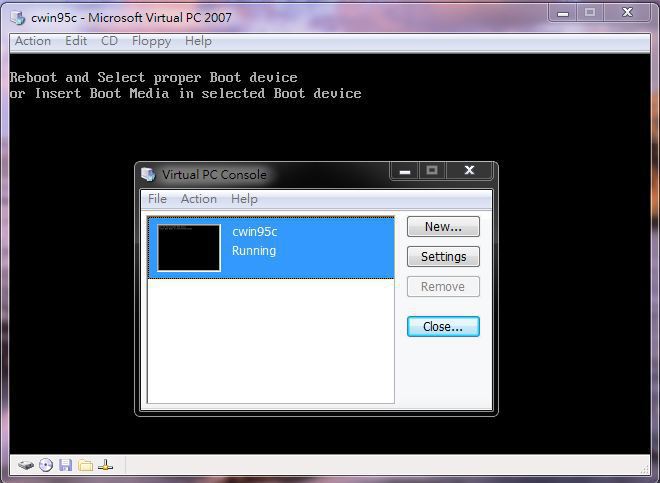Viewport: 660px width, 483px height.
Task: Click the network adapter status icon
Action: coord(105,465)
